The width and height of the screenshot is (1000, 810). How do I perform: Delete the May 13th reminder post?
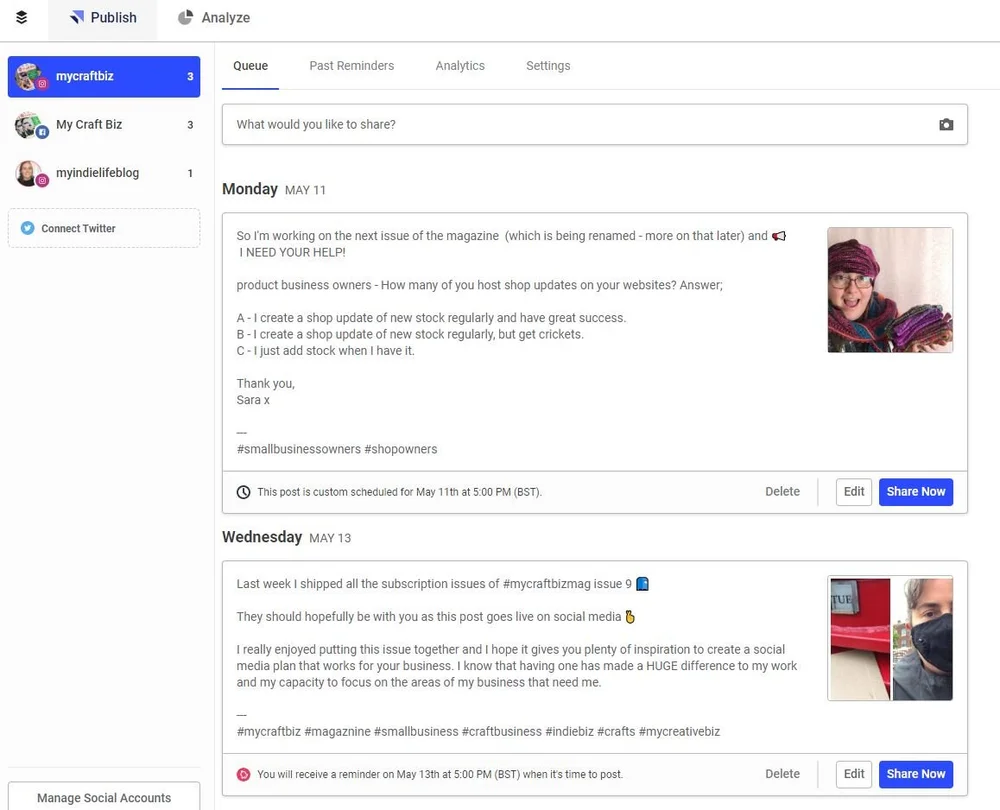783,774
